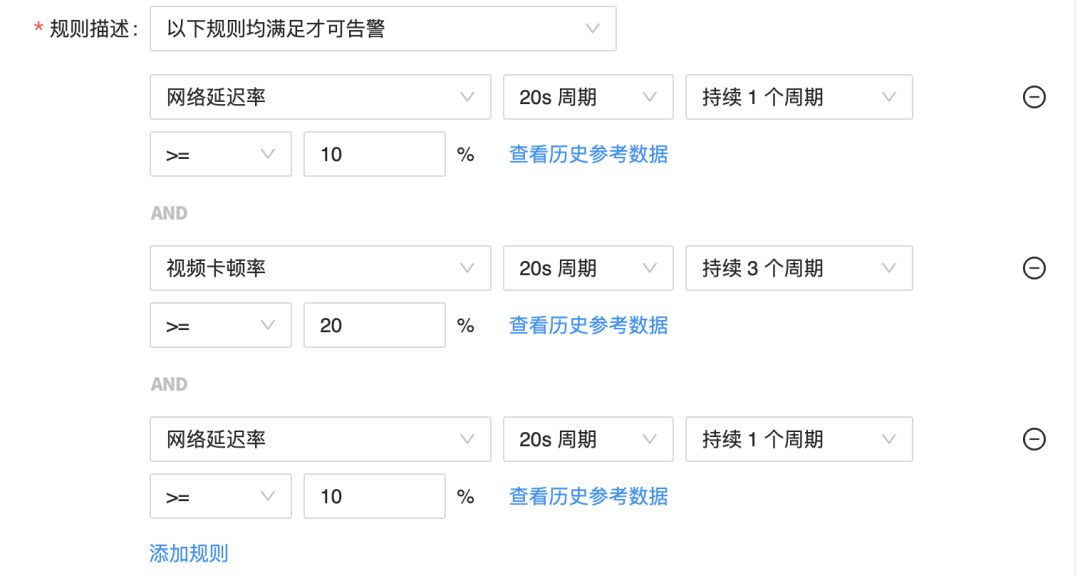Open the 规则描述 dropdown
1080x576 pixels.
[x=383, y=29]
